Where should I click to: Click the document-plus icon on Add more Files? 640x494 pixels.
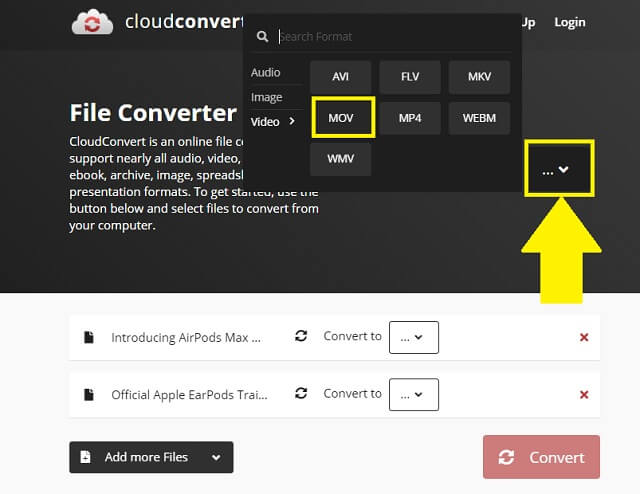(85, 457)
